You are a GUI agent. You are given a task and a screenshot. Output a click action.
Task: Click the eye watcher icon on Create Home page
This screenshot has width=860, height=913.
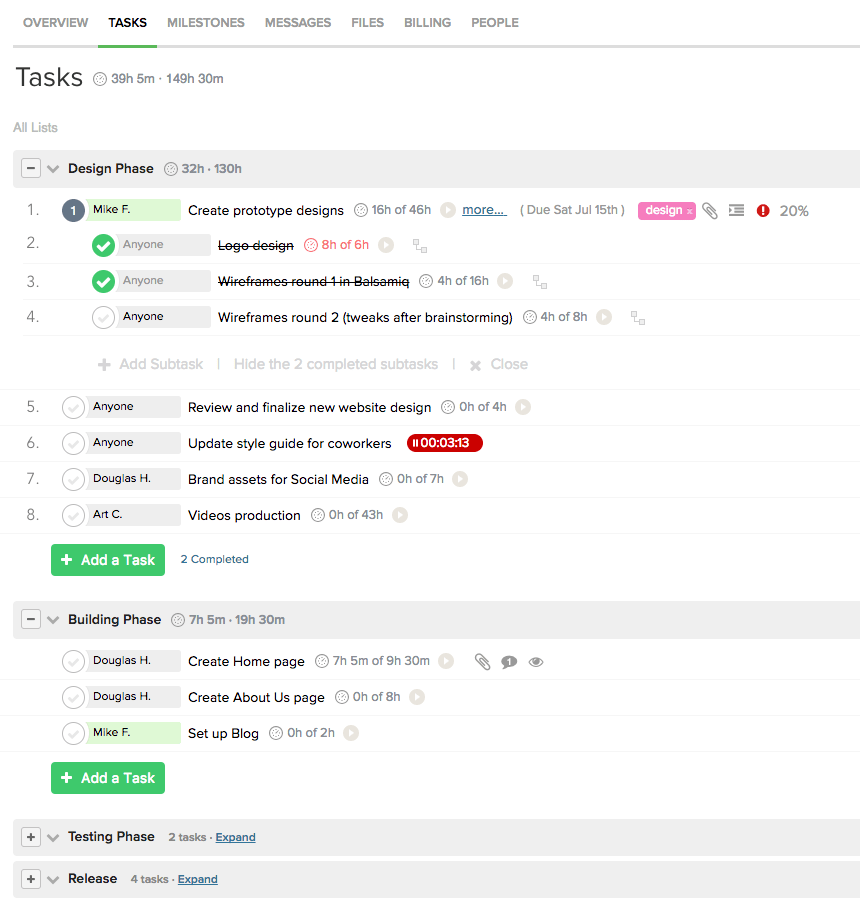tap(536, 662)
